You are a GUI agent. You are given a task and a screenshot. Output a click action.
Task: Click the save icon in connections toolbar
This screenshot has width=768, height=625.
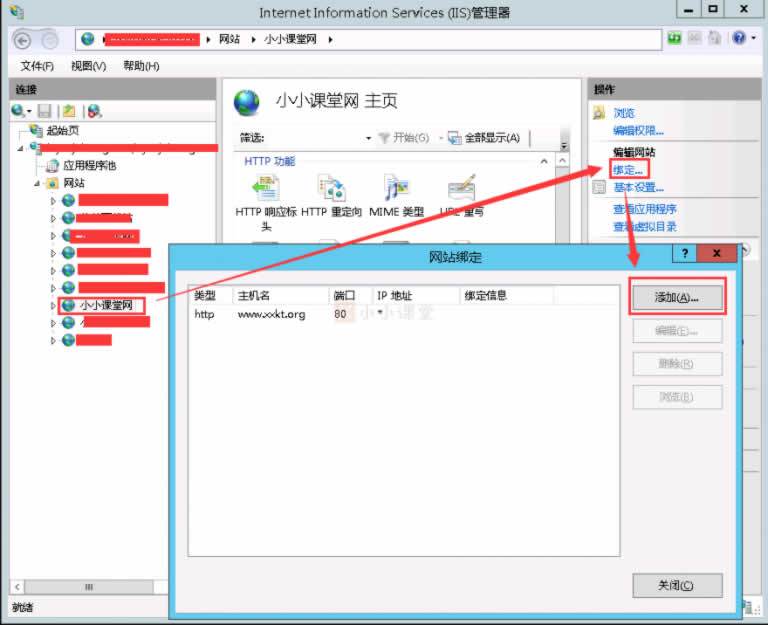[x=45, y=111]
